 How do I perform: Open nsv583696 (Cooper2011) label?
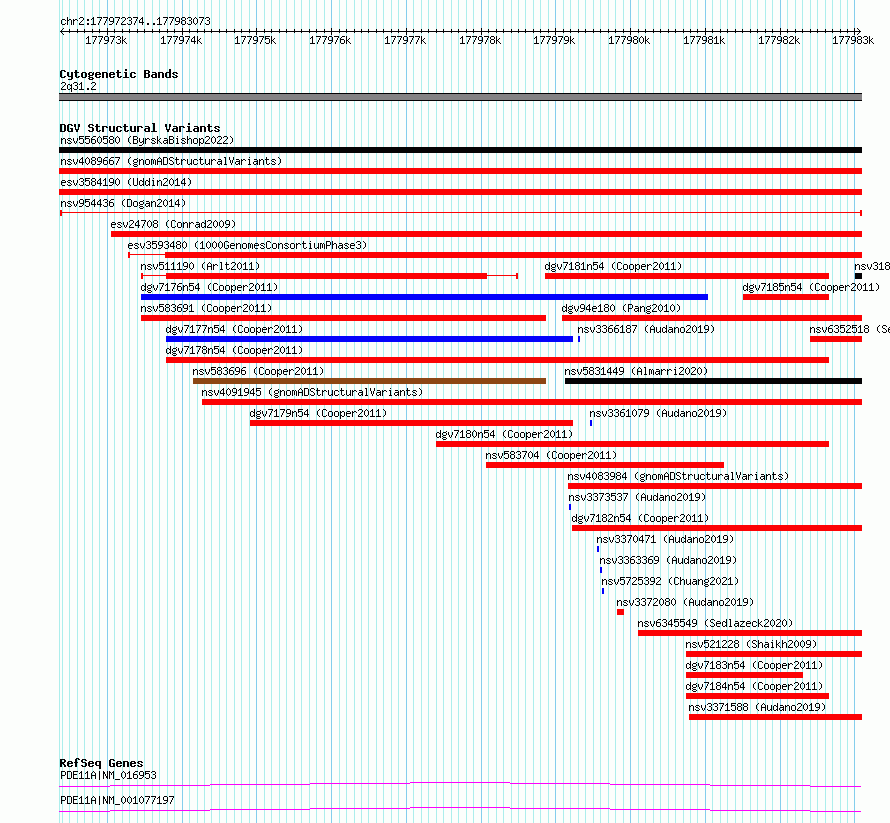(x=258, y=371)
